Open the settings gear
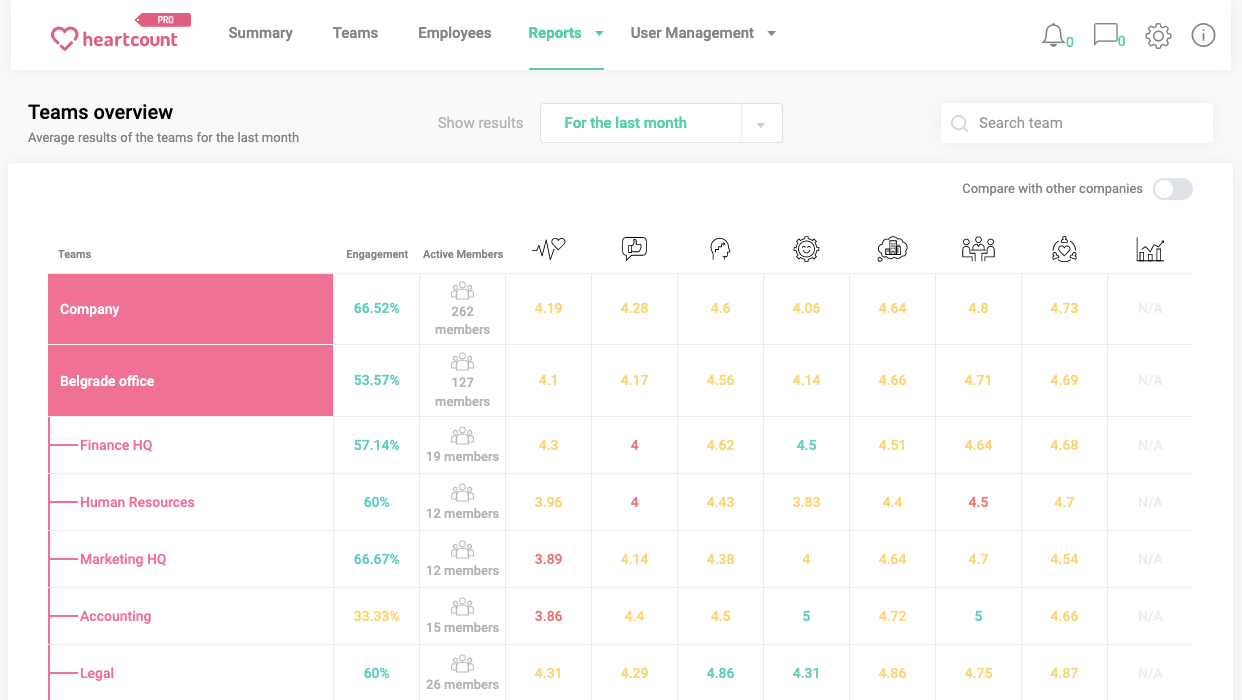This screenshot has width=1242, height=700. coord(1158,35)
